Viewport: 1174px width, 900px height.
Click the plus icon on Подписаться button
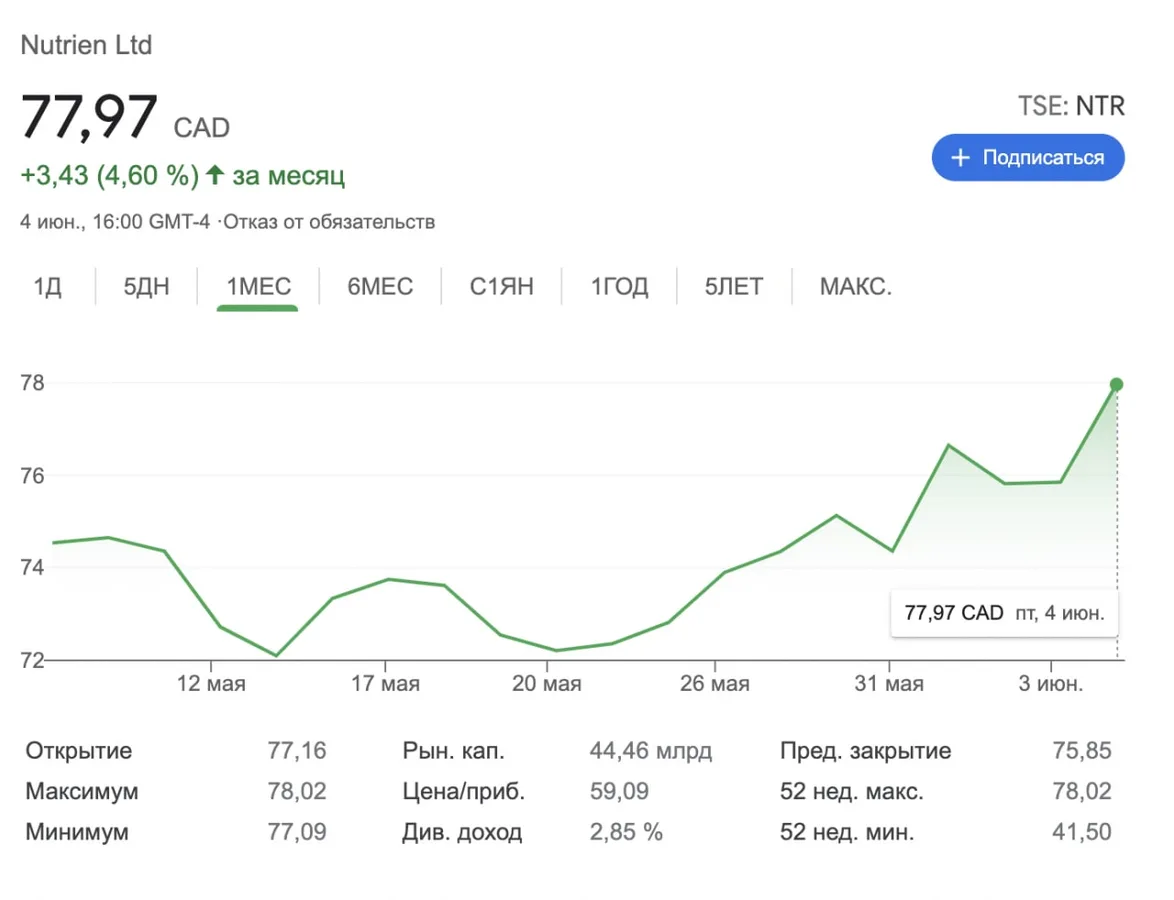[x=960, y=158]
